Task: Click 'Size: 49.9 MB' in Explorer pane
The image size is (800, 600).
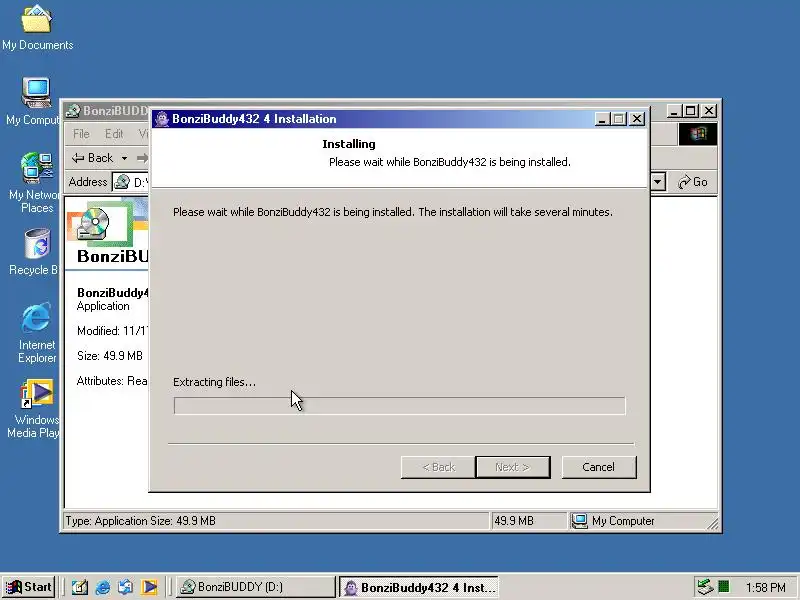Action: pos(110,356)
